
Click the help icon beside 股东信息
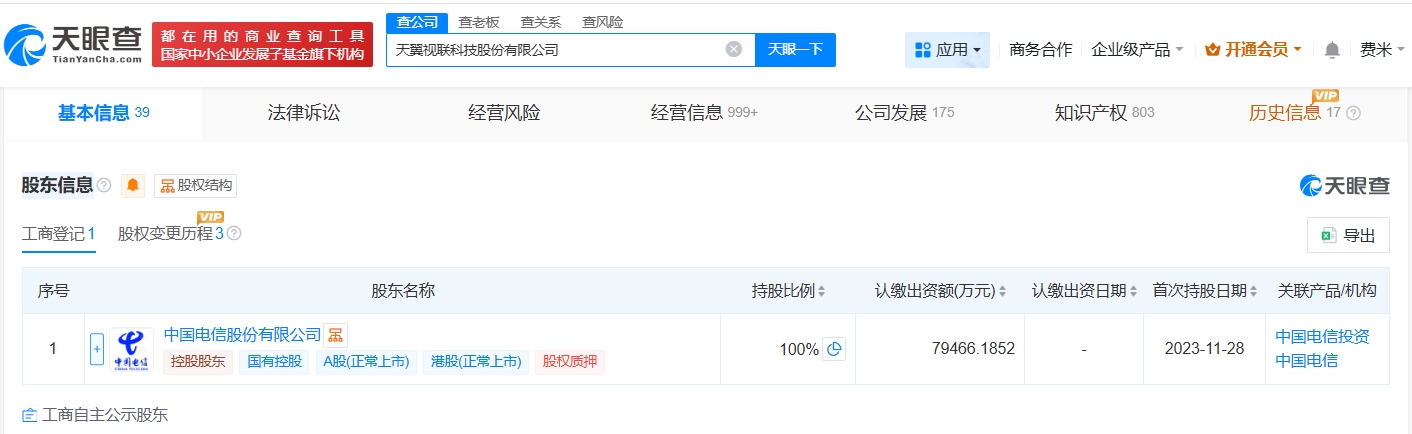(104, 186)
